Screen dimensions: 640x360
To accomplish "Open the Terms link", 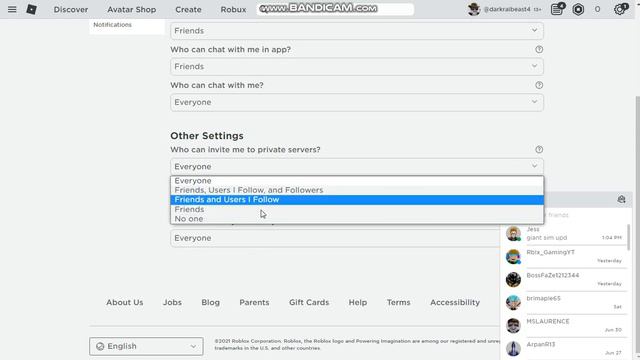I will click(398, 302).
